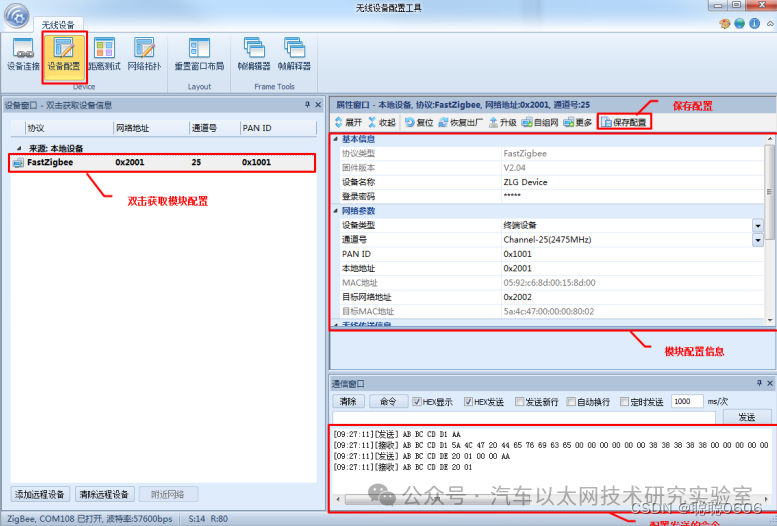The height and width of the screenshot is (526, 777).
Task: Click the 收起 collapse-all toolbar item
Action: [x=382, y=122]
